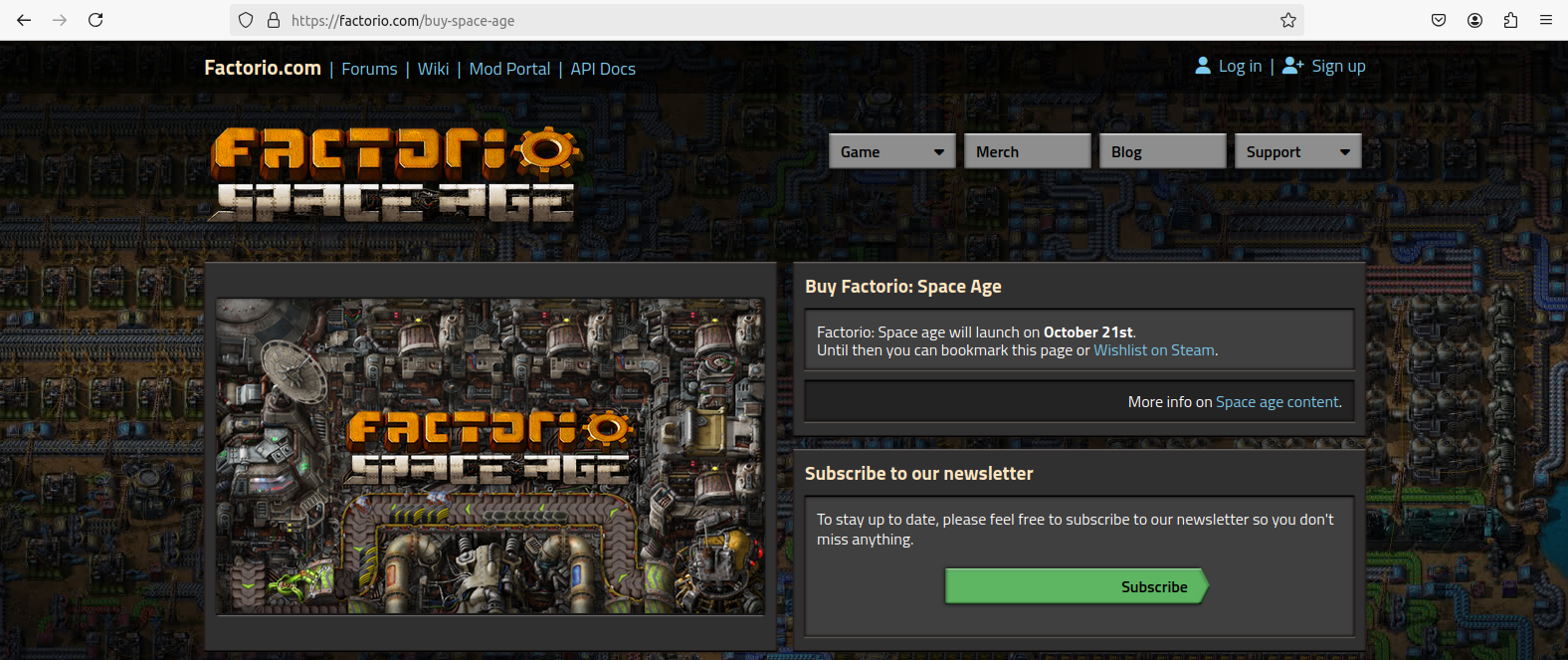This screenshot has height=660, width=1568.
Task: Click the browser forward arrow
Action: coord(60,20)
